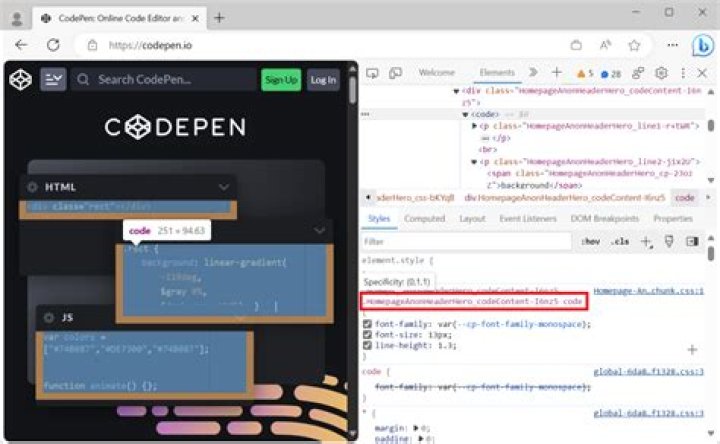This screenshot has height=444, width=720.
Task: Click the ellipsis actions beside code node
Action: click(365, 114)
